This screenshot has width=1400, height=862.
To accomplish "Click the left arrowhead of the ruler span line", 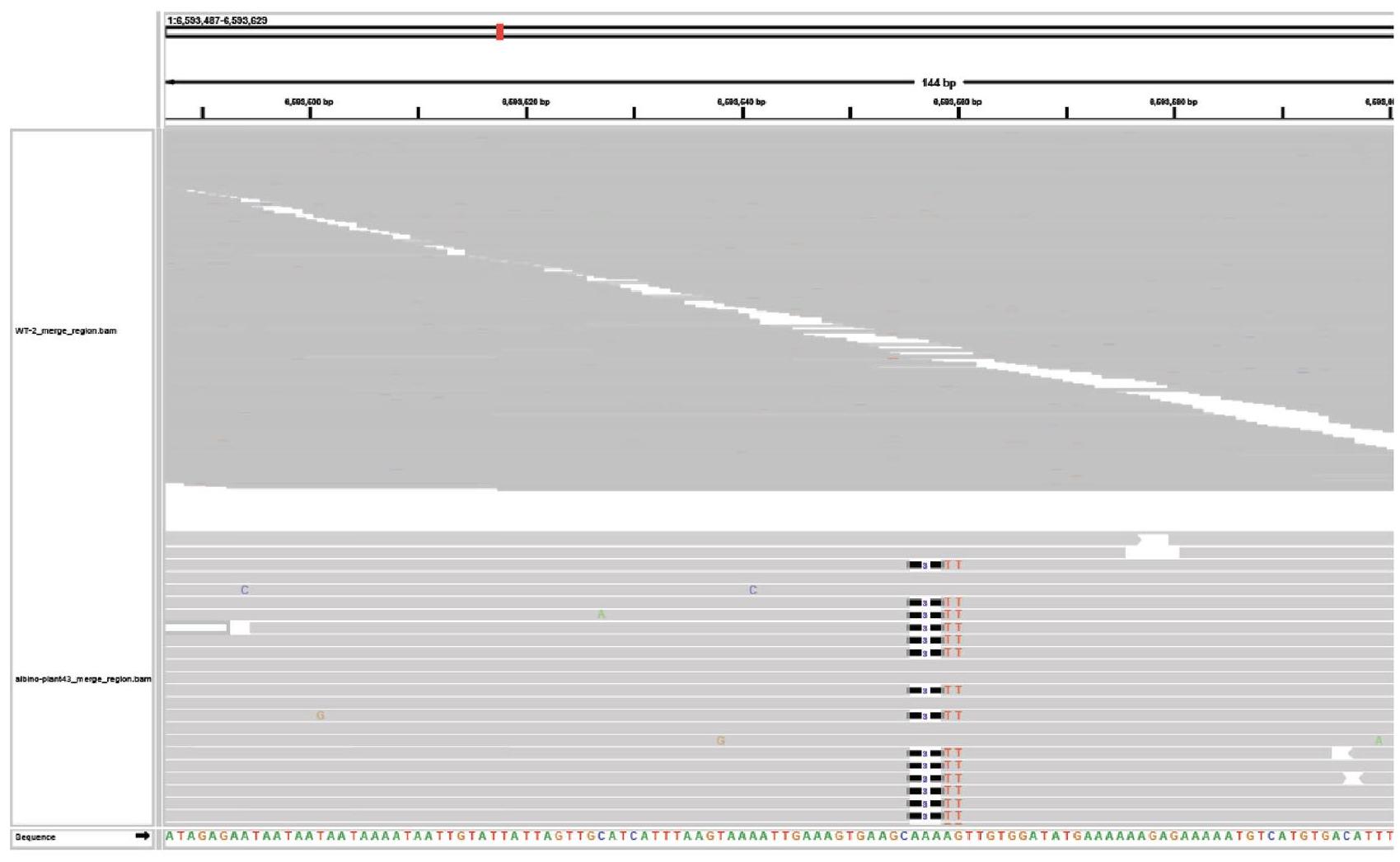I will pos(171,82).
